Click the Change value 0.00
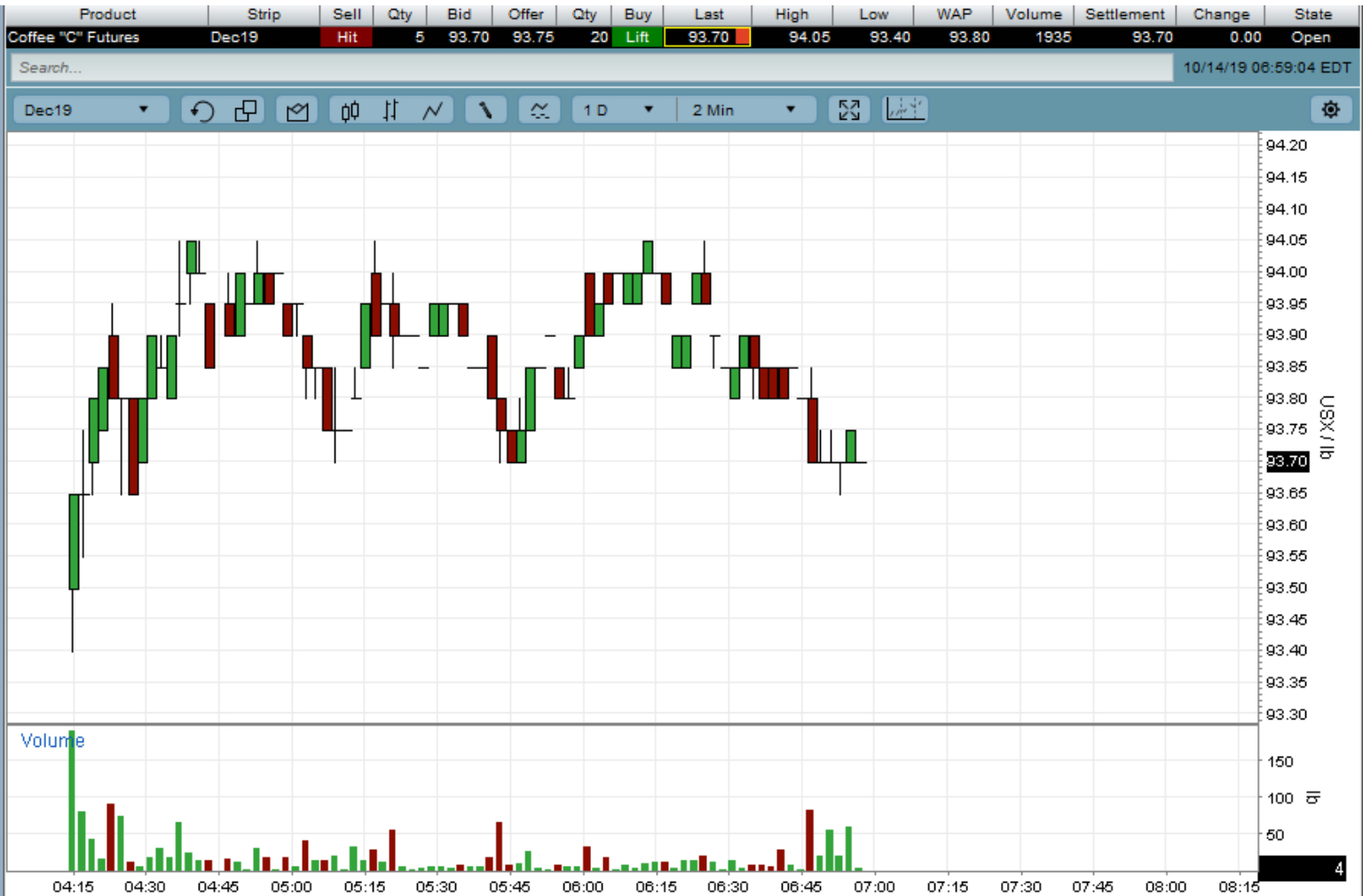The image size is (1363, 896). 1246,37
